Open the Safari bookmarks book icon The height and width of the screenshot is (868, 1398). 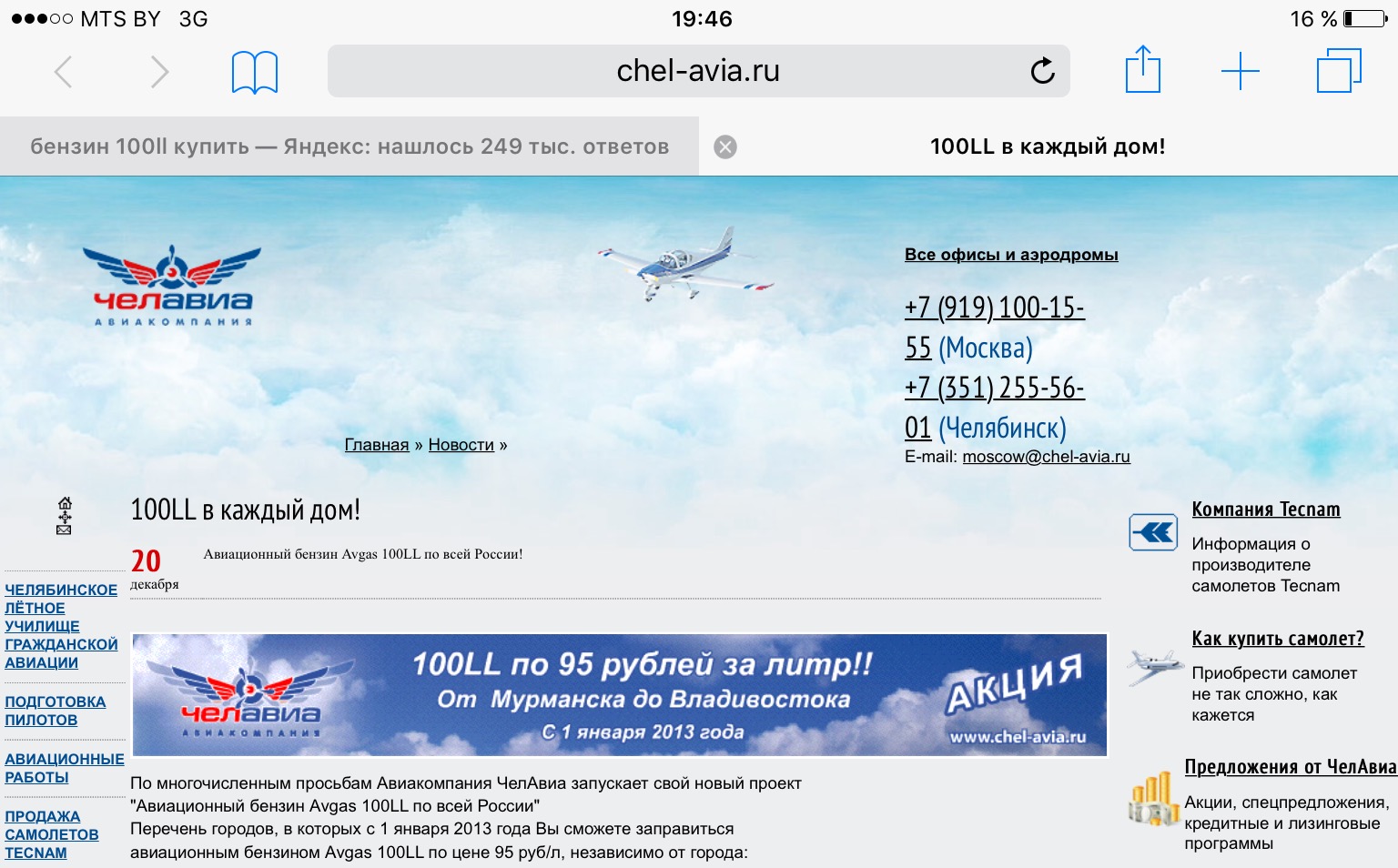tap(254, 72)
